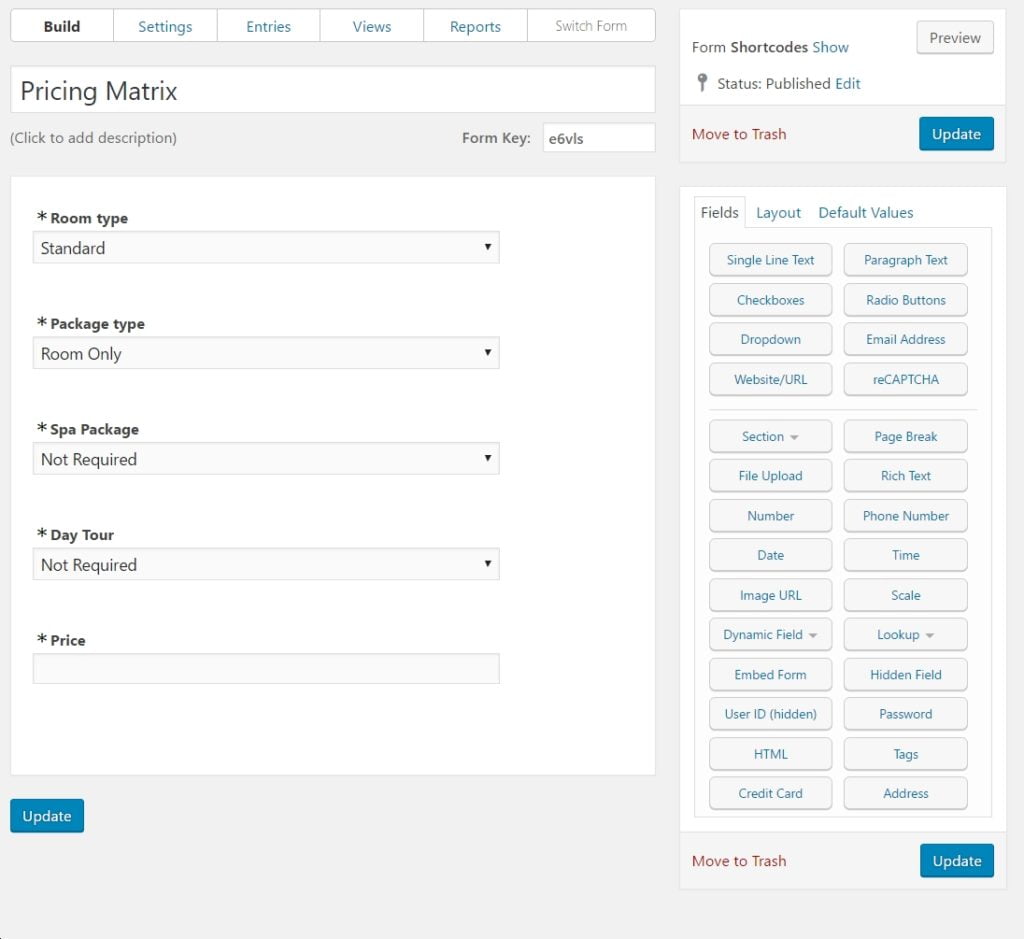This screenshot has width=1024, height=939.
Task: Click the Update button below the form
Action: tap(47, 816)
